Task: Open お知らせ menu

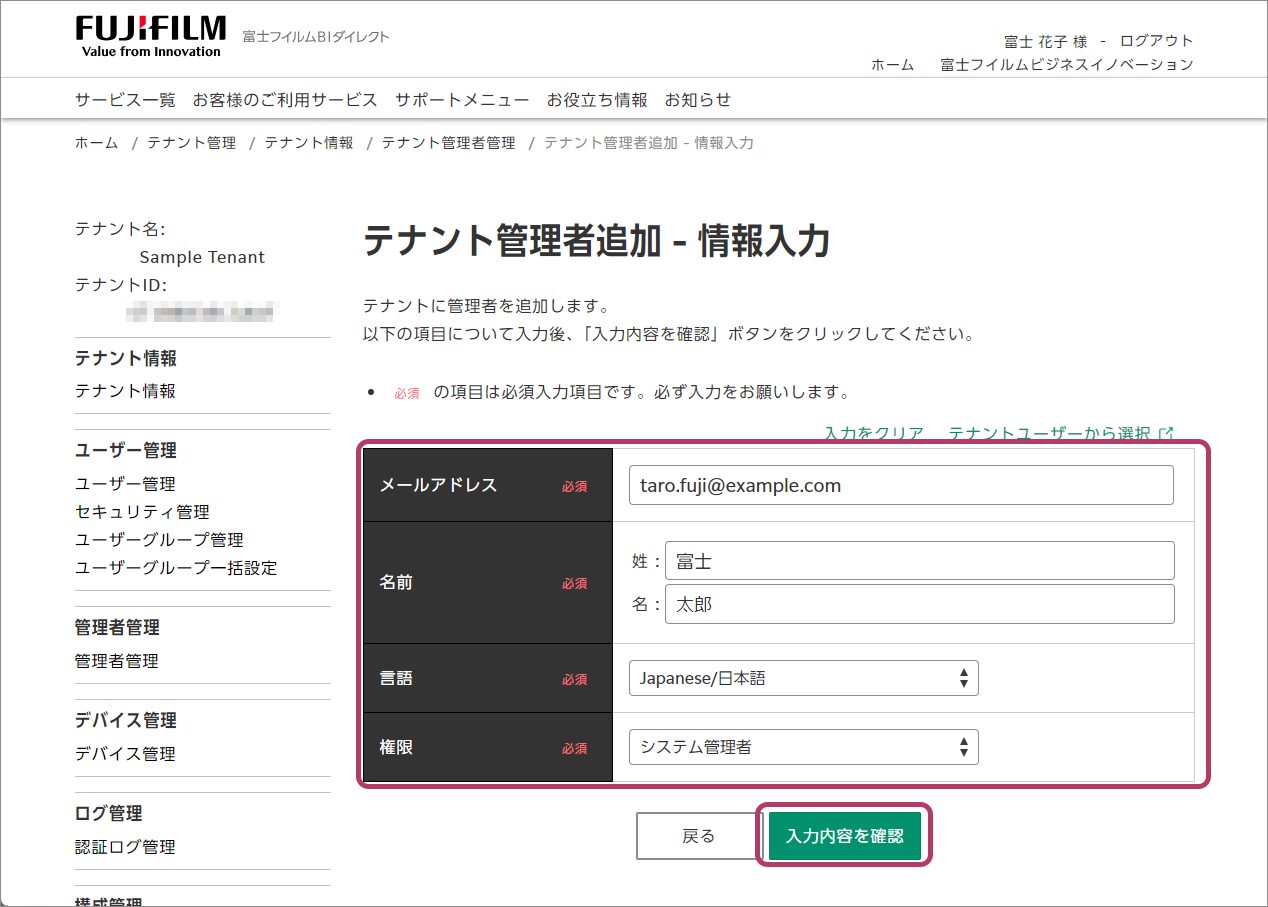Action: tap(698, 100)
